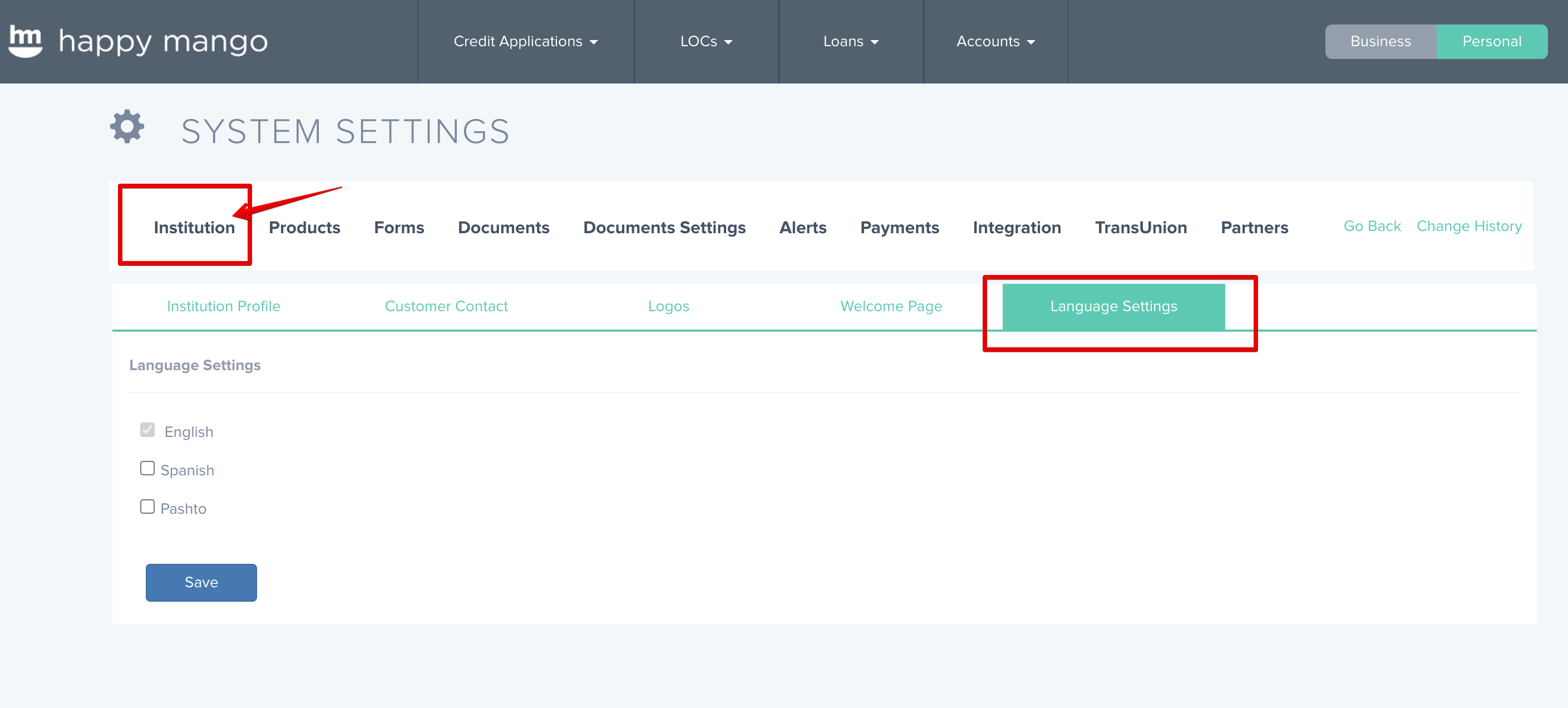Open the Change History view
The width and height of the screenshot is (1568, 708).
tap(1469, 226)
